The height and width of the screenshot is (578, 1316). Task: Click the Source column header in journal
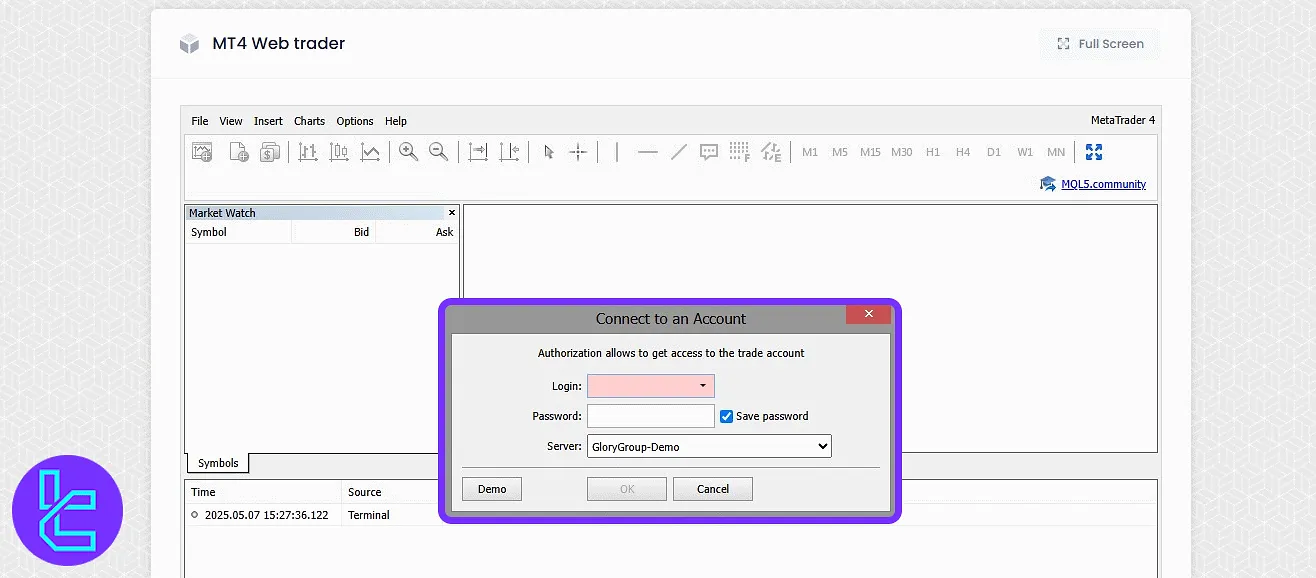(x=365, y=492)
